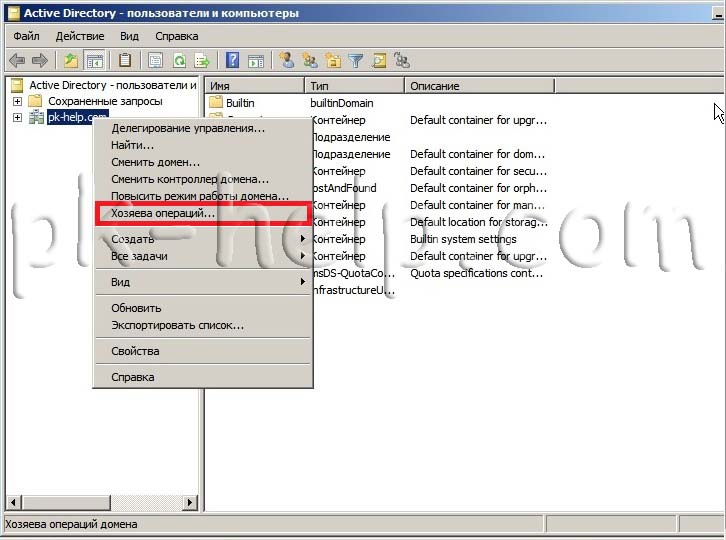Image resolution: width=726 pixels, height=540 pixels.
Task: Click description 'Builtin system settings'
Action: coord(463,239)
